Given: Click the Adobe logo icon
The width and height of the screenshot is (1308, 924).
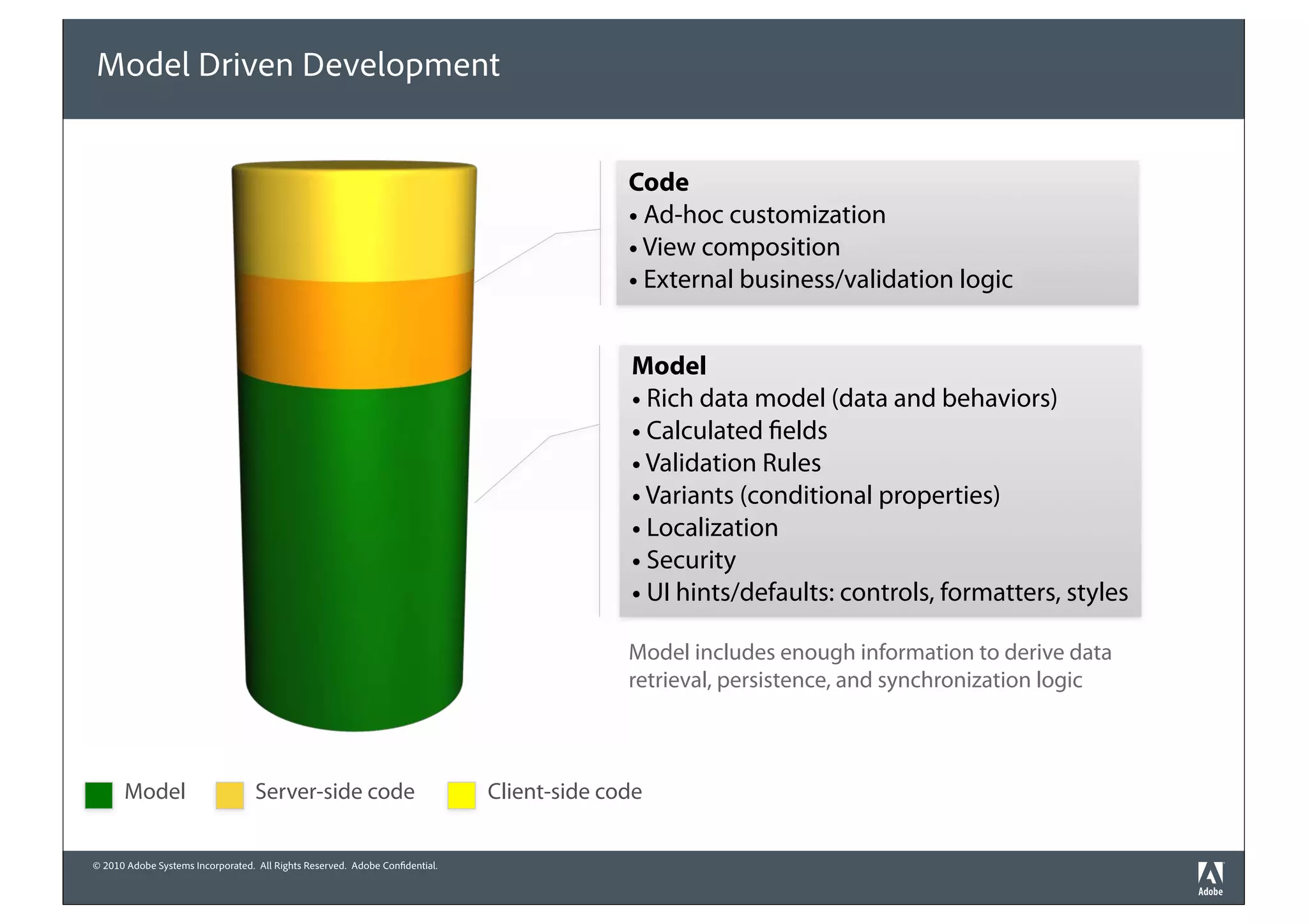Looking at the screenshot, I should coord(1210,879).
